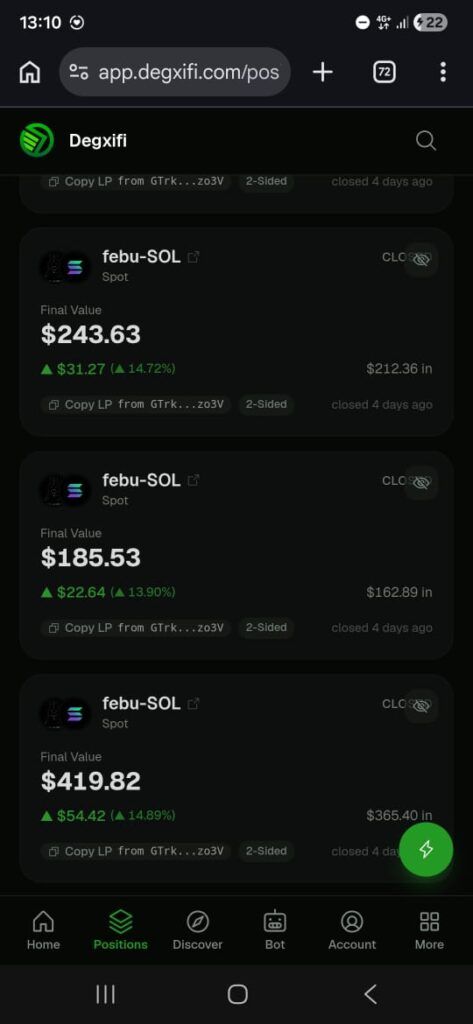Open the Account tab
Viewport: 473px width, 1024px height.
click(x=352, y=930)
